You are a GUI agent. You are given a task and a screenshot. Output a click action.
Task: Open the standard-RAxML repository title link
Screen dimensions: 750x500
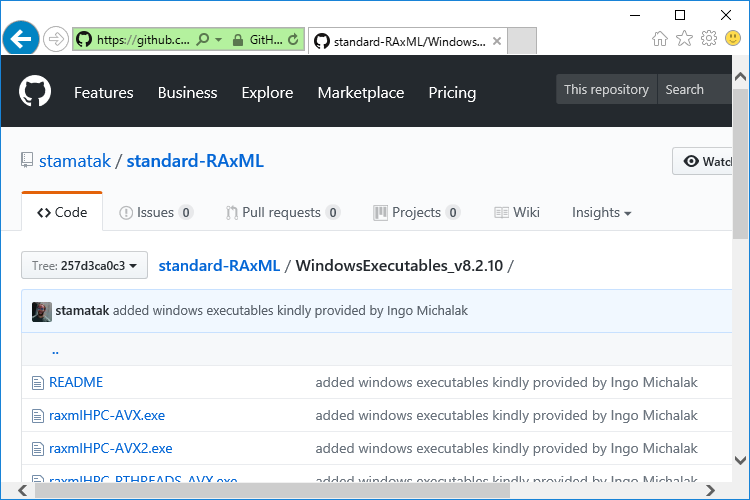tap(195, 161)
